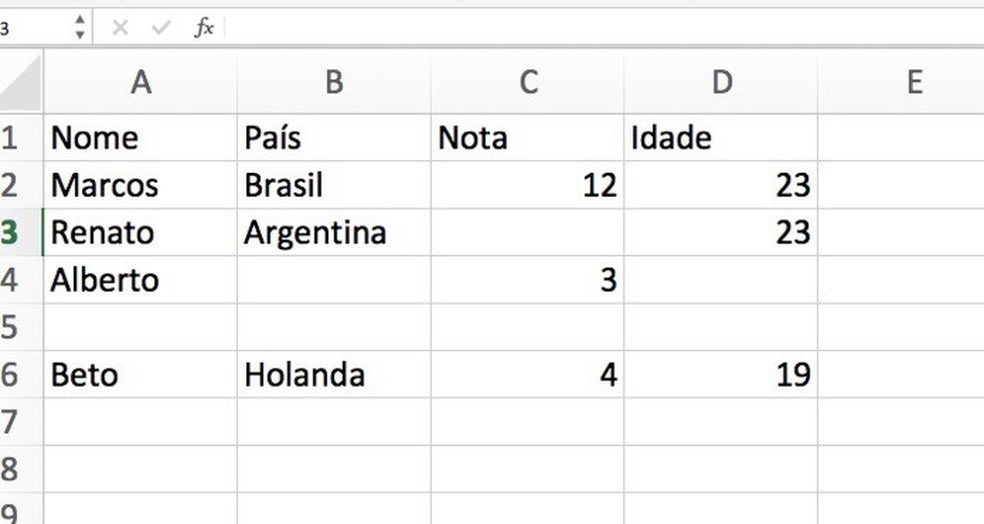The width and height of the screenshot is (984, 524).
Task: Select column D header
Action: point(721,83)
